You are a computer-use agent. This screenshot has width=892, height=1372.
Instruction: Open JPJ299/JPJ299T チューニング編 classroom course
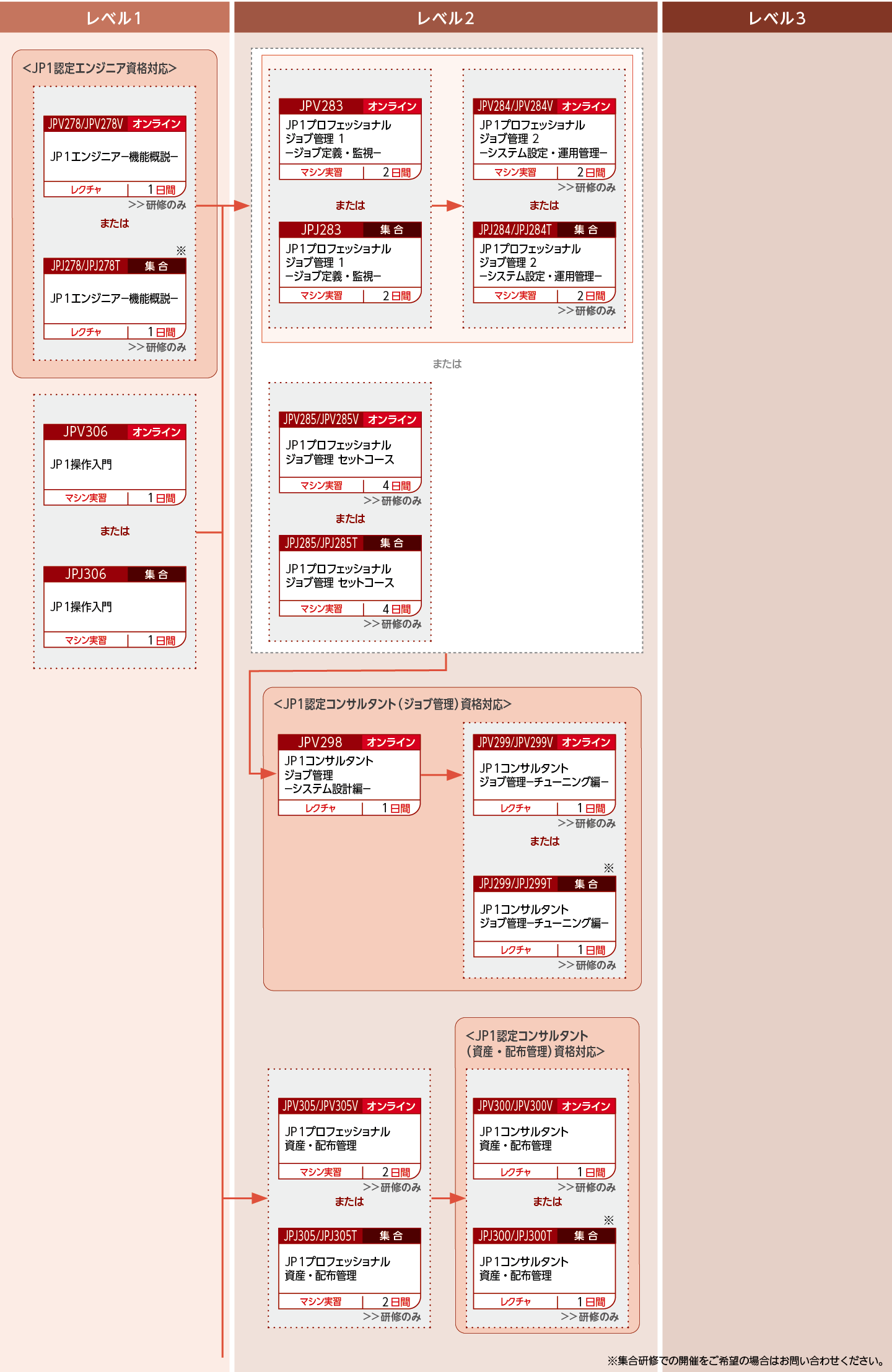[x=544, y=916]
